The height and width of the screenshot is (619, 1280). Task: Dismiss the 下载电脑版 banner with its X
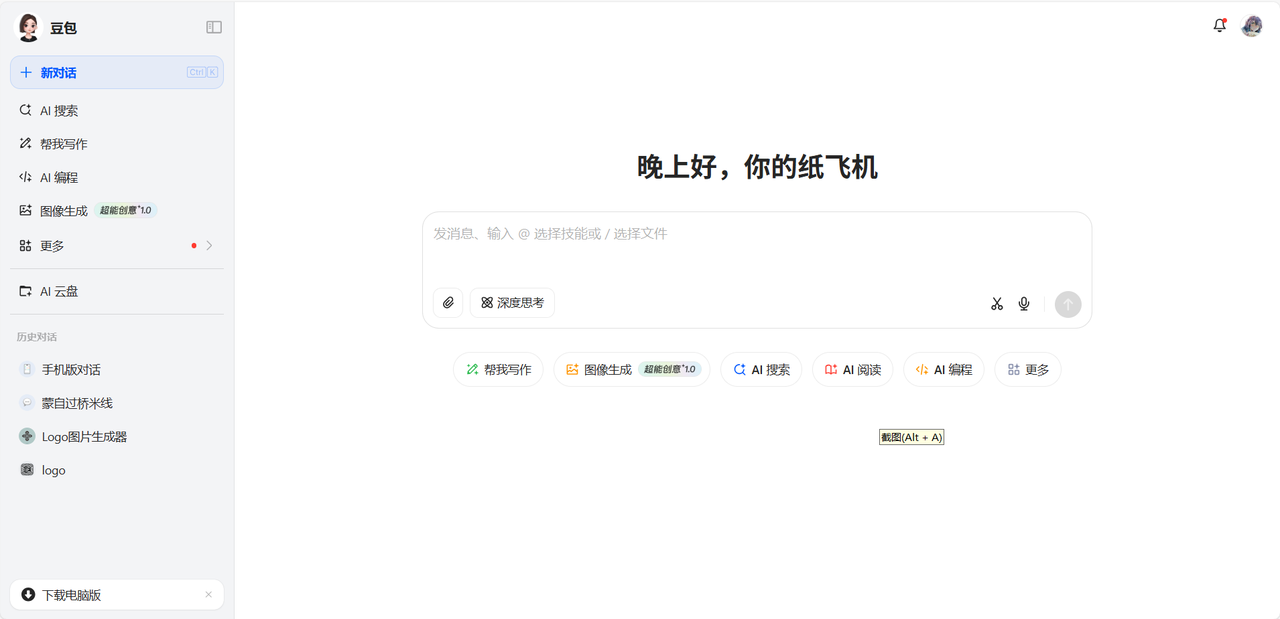208,595
